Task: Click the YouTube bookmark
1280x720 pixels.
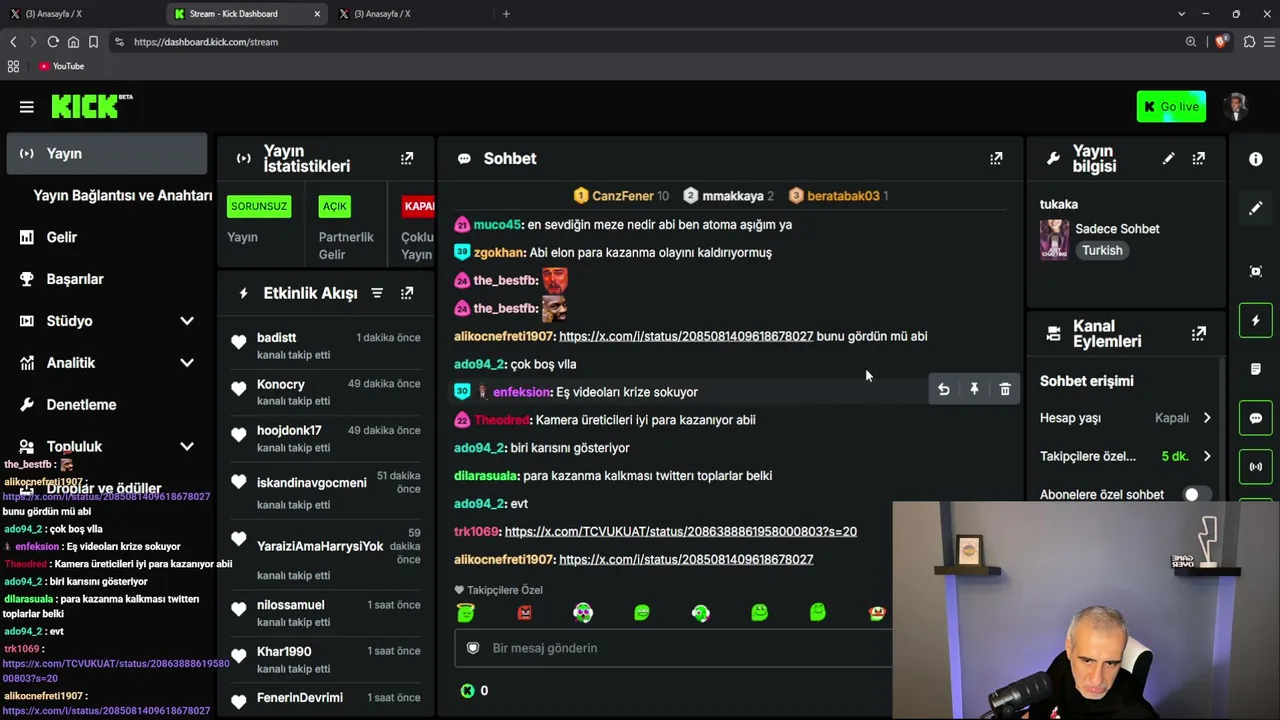Action: [62, 66]
